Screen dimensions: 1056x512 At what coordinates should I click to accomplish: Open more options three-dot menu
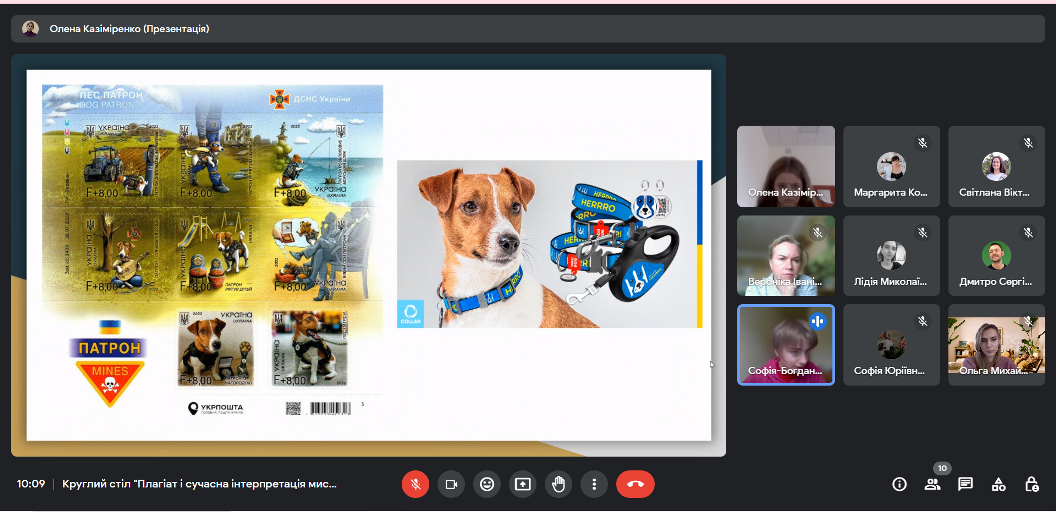[594, 484]
